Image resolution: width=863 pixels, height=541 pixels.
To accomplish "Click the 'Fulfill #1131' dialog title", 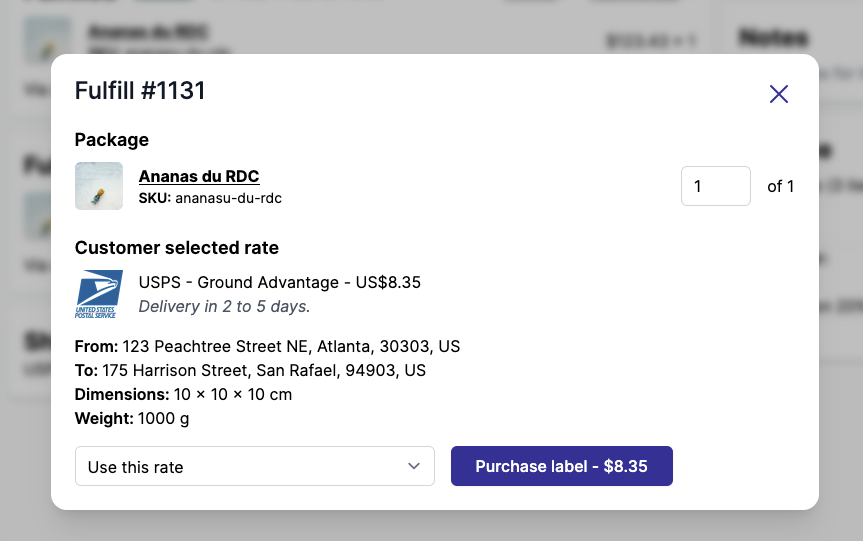I will (140, 91).
